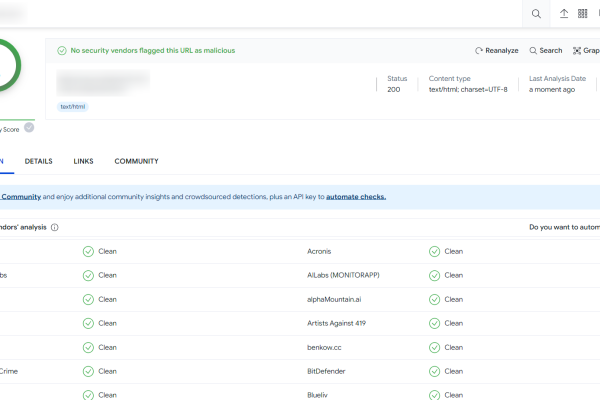The width and height of the screenshot is (600, 400).
Task: Click the grey check badge next to Score
Action: pos(29,127)
